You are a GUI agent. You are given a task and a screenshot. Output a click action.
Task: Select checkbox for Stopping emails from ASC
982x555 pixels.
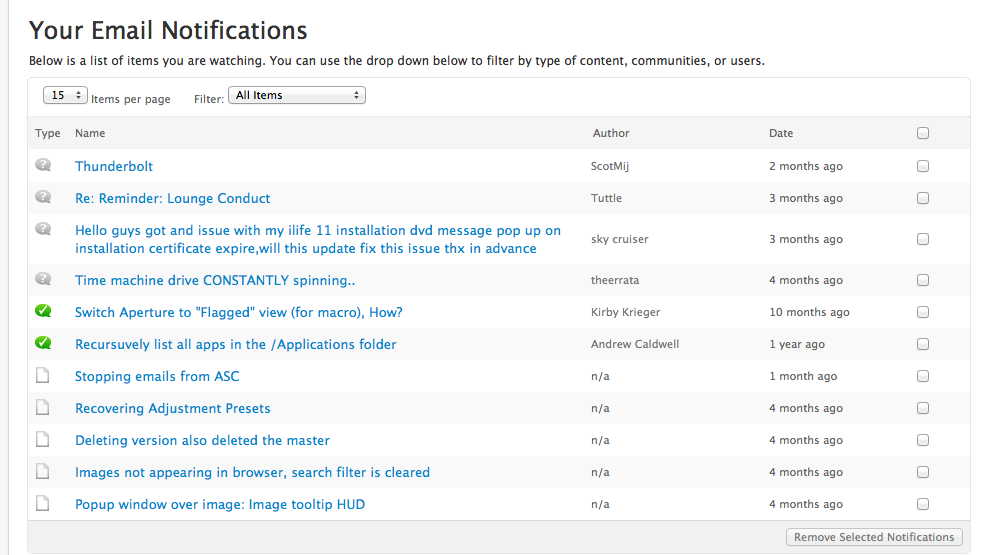pos(923,376)
